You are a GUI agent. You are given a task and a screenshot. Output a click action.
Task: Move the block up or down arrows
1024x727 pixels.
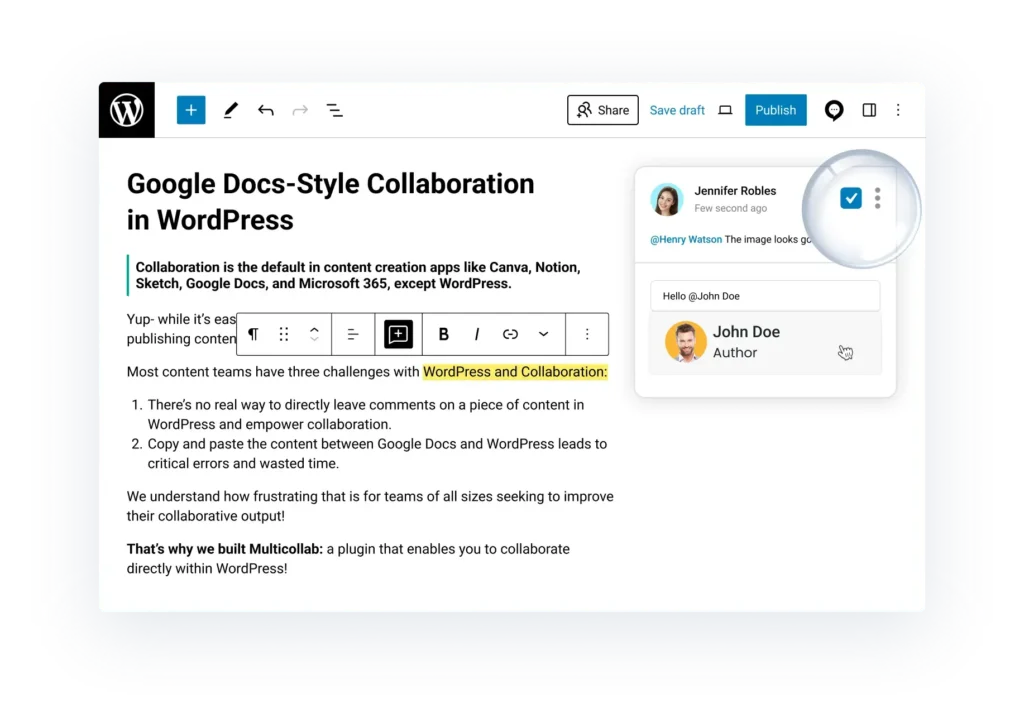[314, 334]
